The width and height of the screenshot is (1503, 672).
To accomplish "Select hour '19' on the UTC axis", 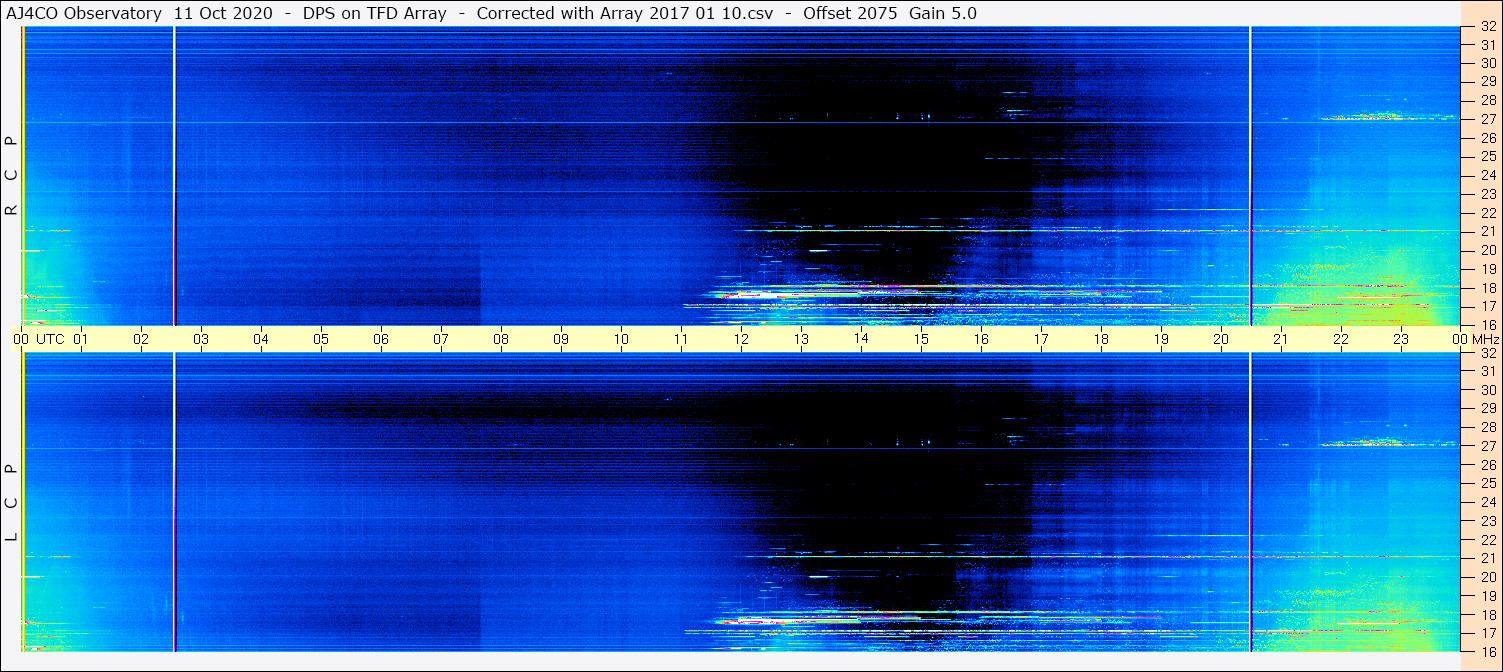I will tap(1161, 339).
